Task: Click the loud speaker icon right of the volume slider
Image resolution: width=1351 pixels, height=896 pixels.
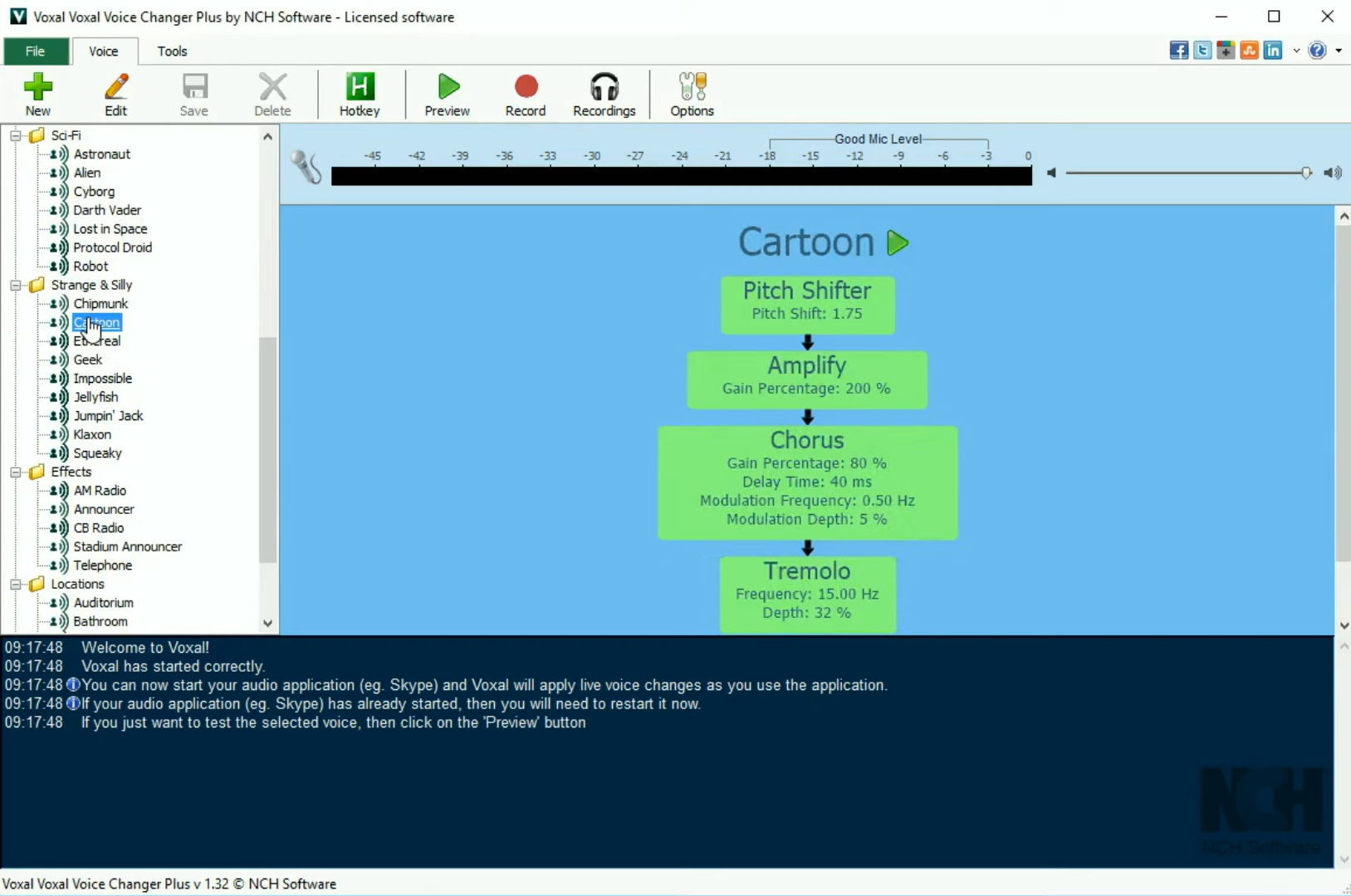Action: point(1333,173)
